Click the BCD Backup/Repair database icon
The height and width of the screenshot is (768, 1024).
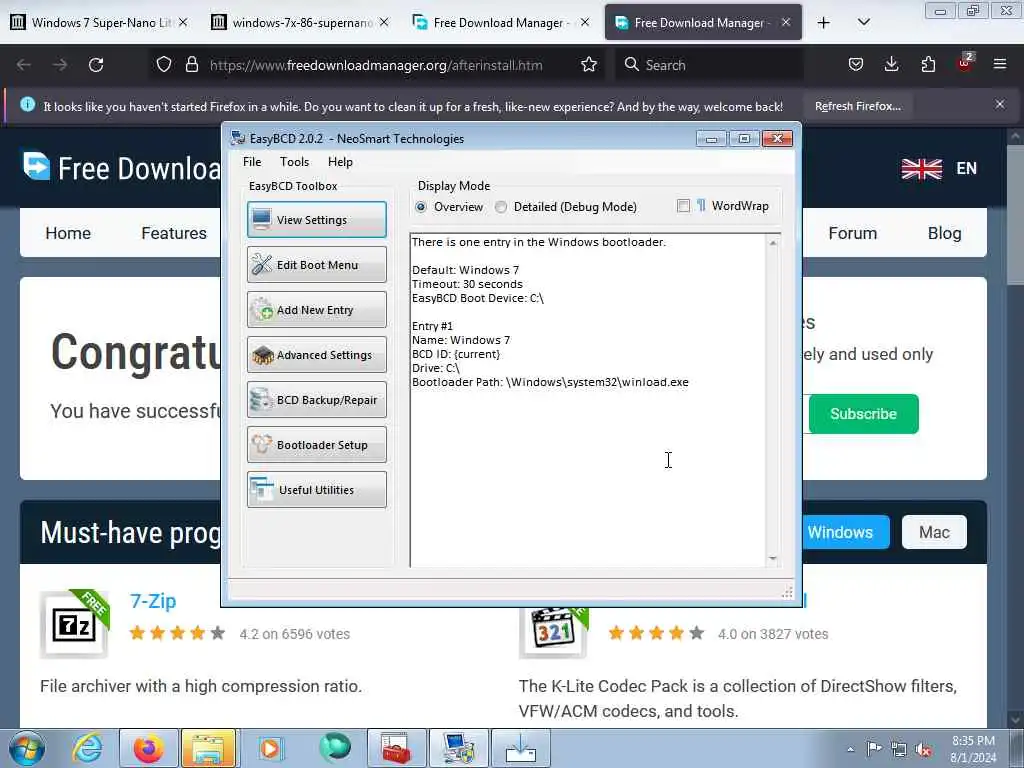click(262, 400)
